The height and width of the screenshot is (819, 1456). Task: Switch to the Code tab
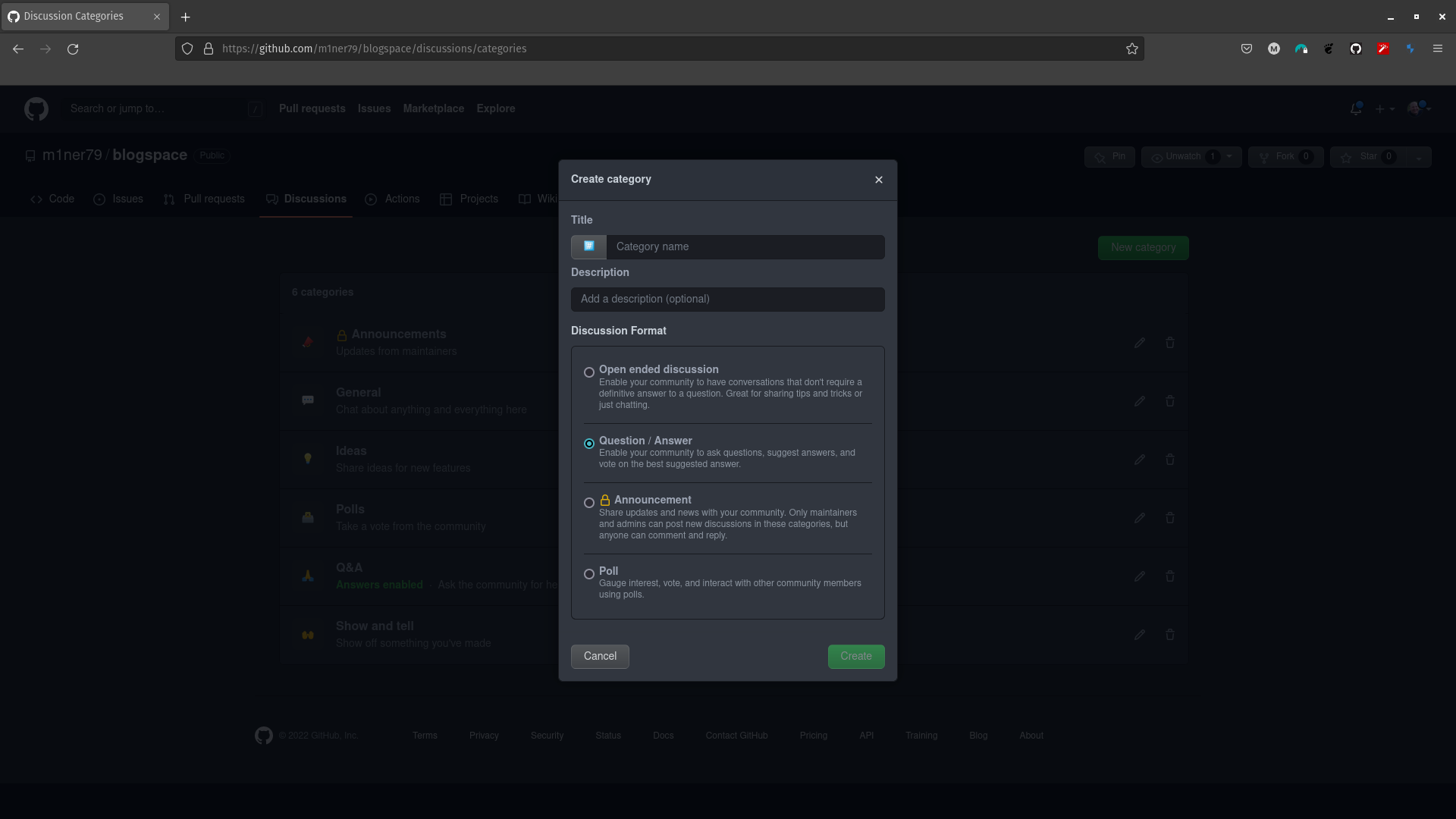(52, 199)
